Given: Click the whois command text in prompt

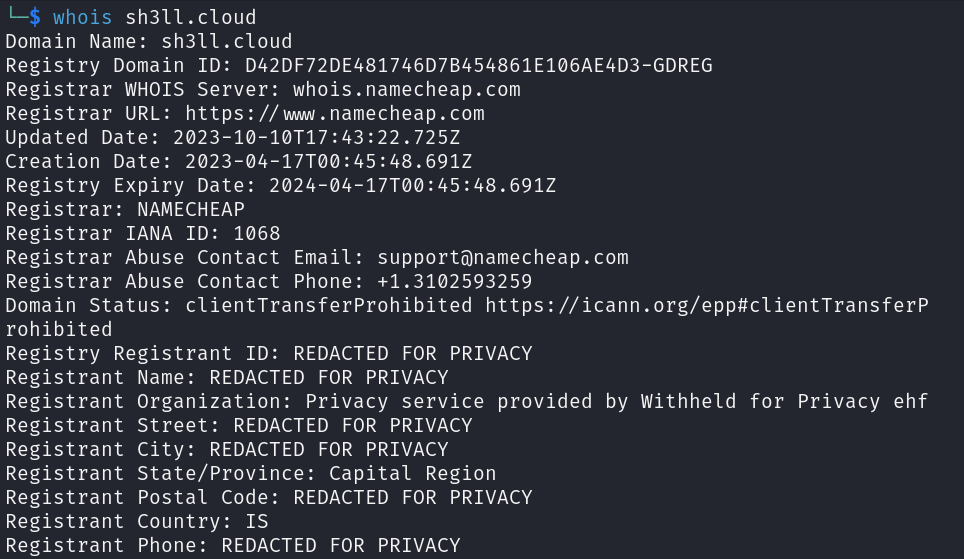Looking at the screenshot, I should pos(82,17).
